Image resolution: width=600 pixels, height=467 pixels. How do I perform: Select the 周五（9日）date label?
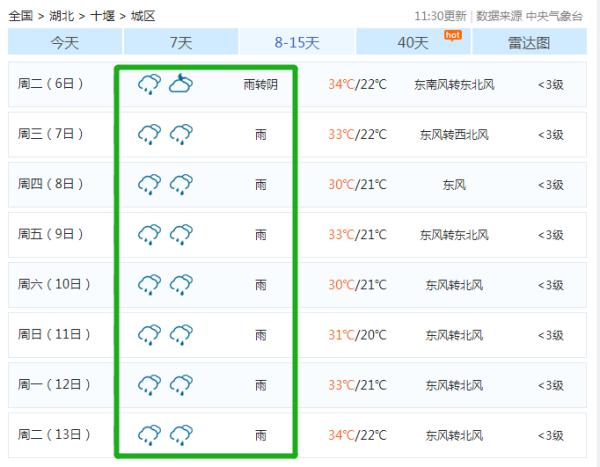point(51,234)
